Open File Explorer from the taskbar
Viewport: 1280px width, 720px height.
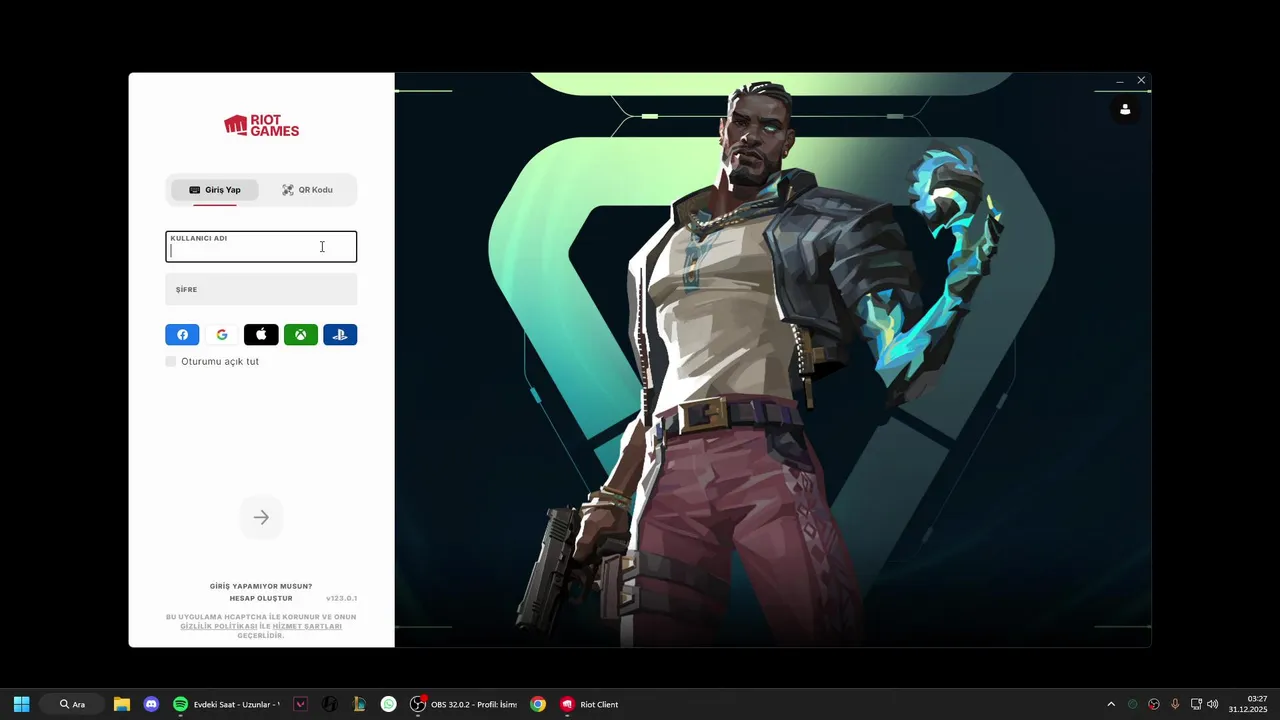pos(122,704)
